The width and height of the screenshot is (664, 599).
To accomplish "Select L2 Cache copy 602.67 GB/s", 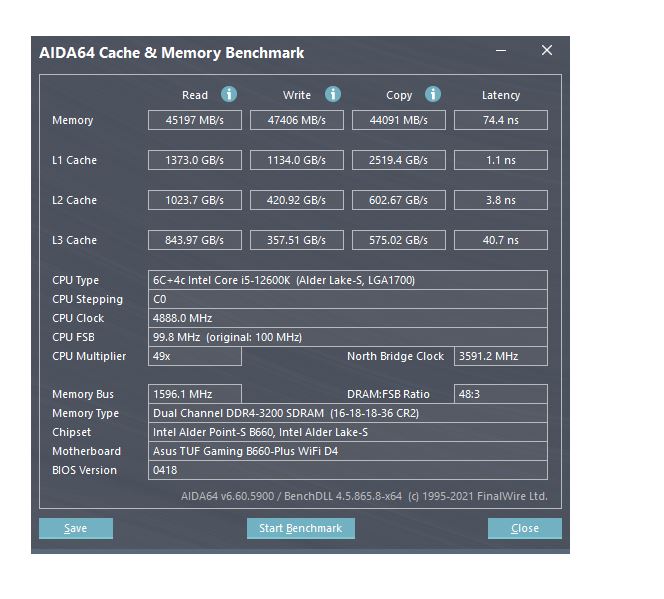I will [x=399, y=200].
